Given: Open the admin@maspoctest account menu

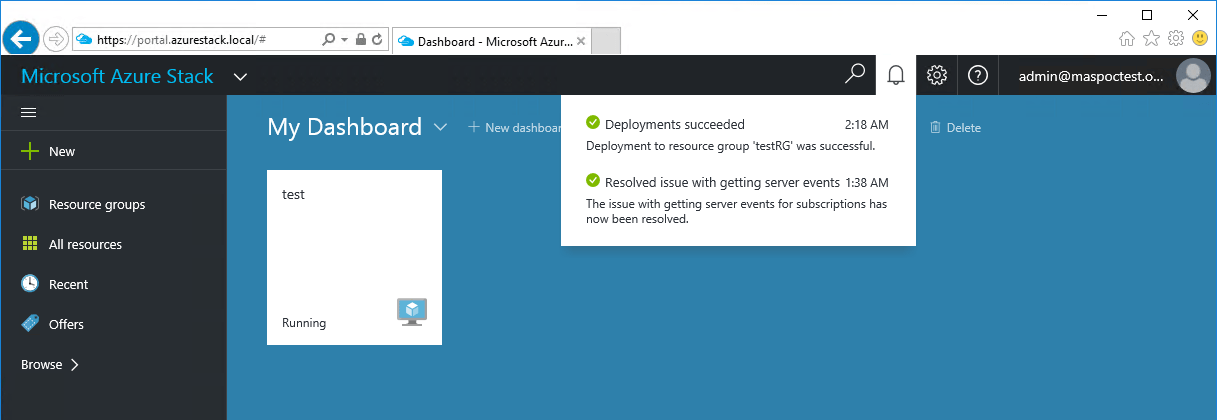Looking at the screenshot, I should pos(1108,75).
